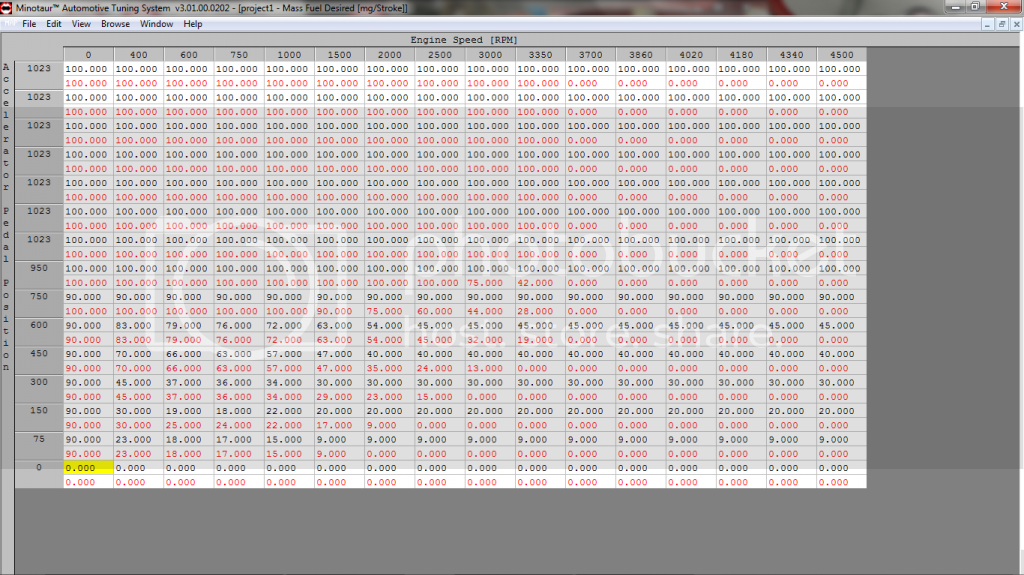
Task: Select the 4180 RPM column header
Action: tap(741, 55)
